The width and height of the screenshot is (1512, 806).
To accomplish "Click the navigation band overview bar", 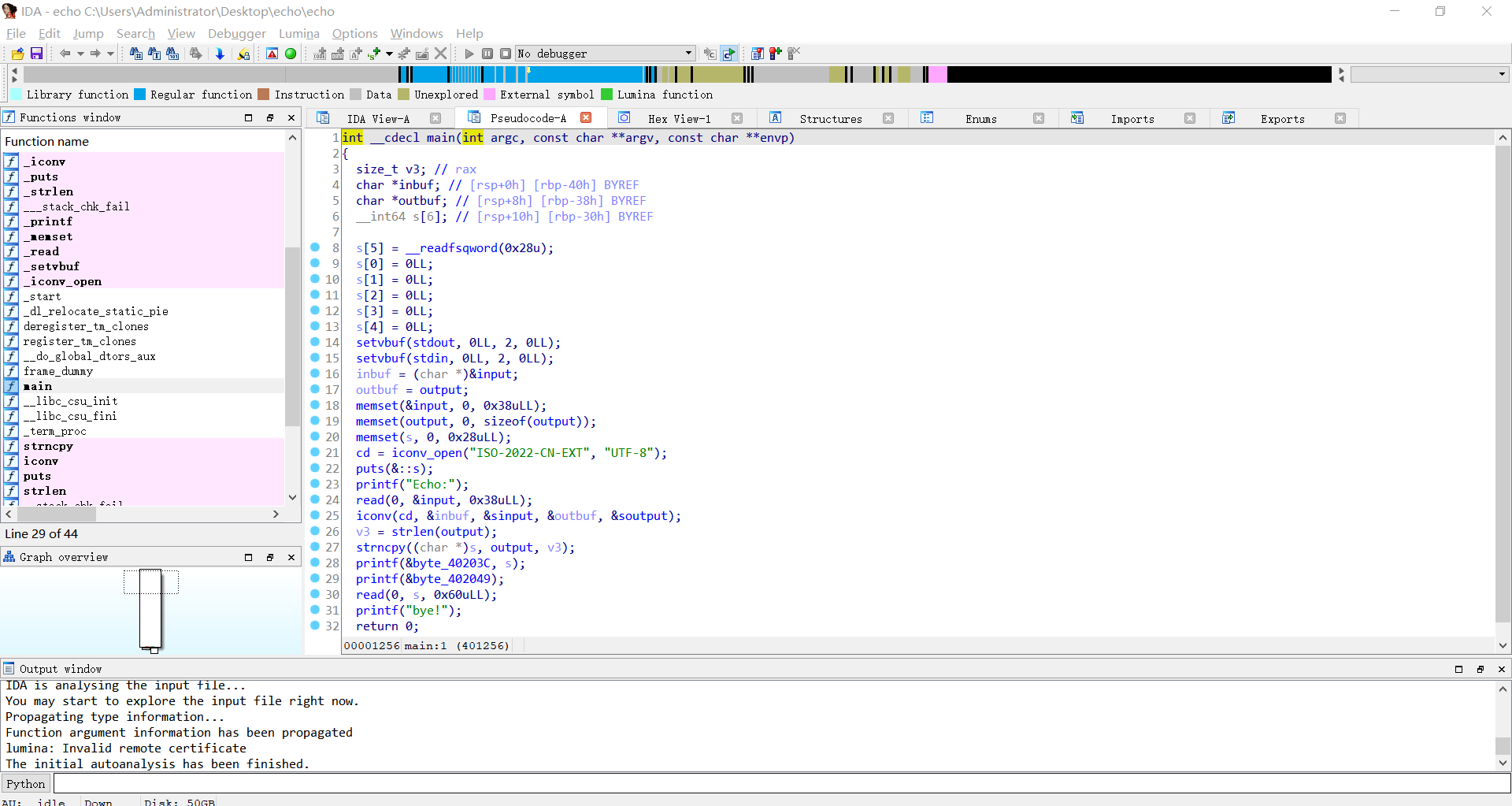I will tap(677, 74).
